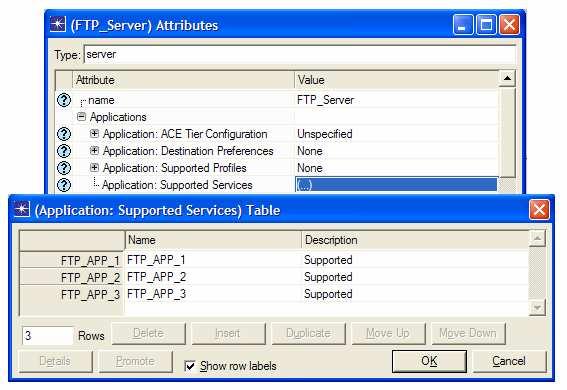Click the FTP_Server name value
567x390 pixels.
tap(325, 100)
